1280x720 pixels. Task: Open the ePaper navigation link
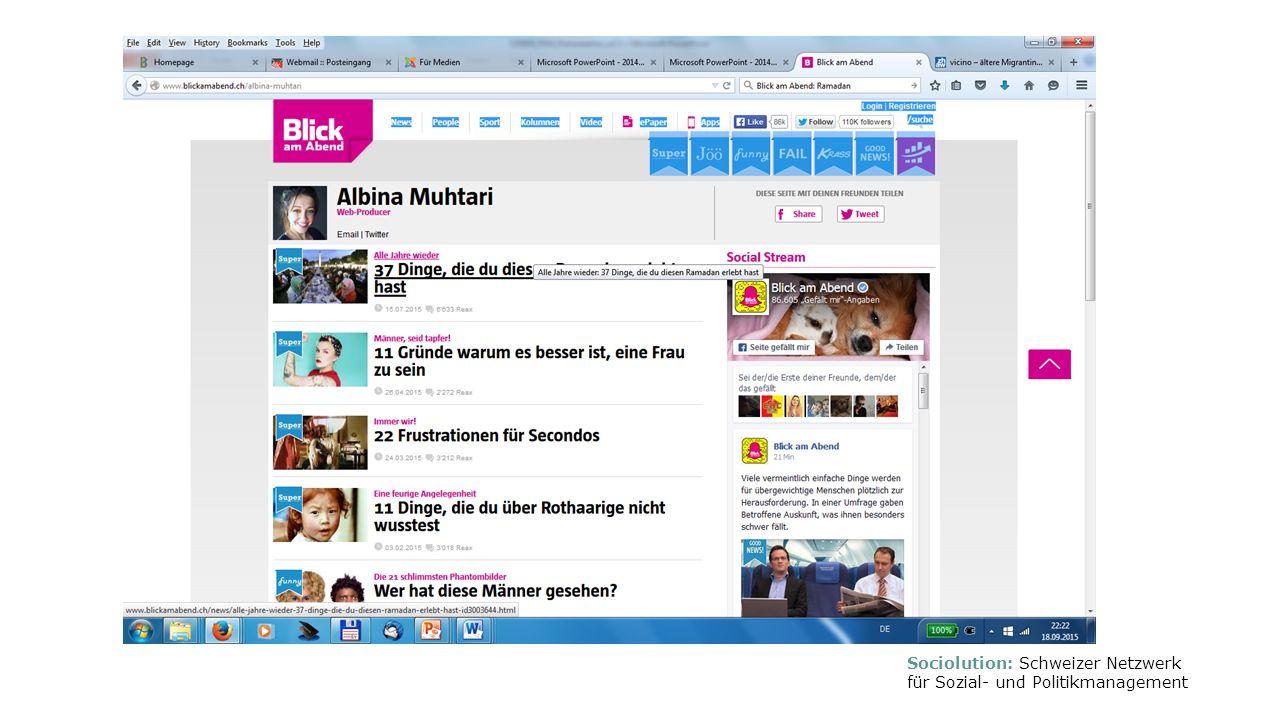646,122
